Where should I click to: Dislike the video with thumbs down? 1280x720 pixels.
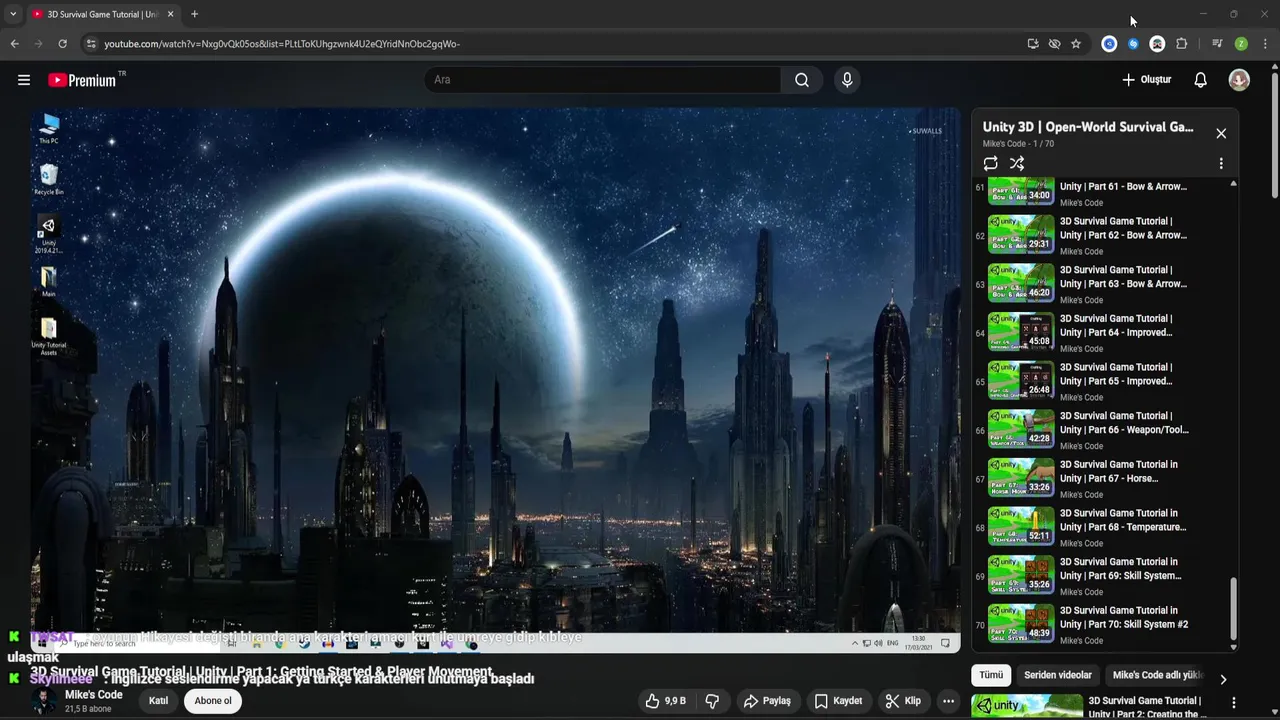point(712,701)
